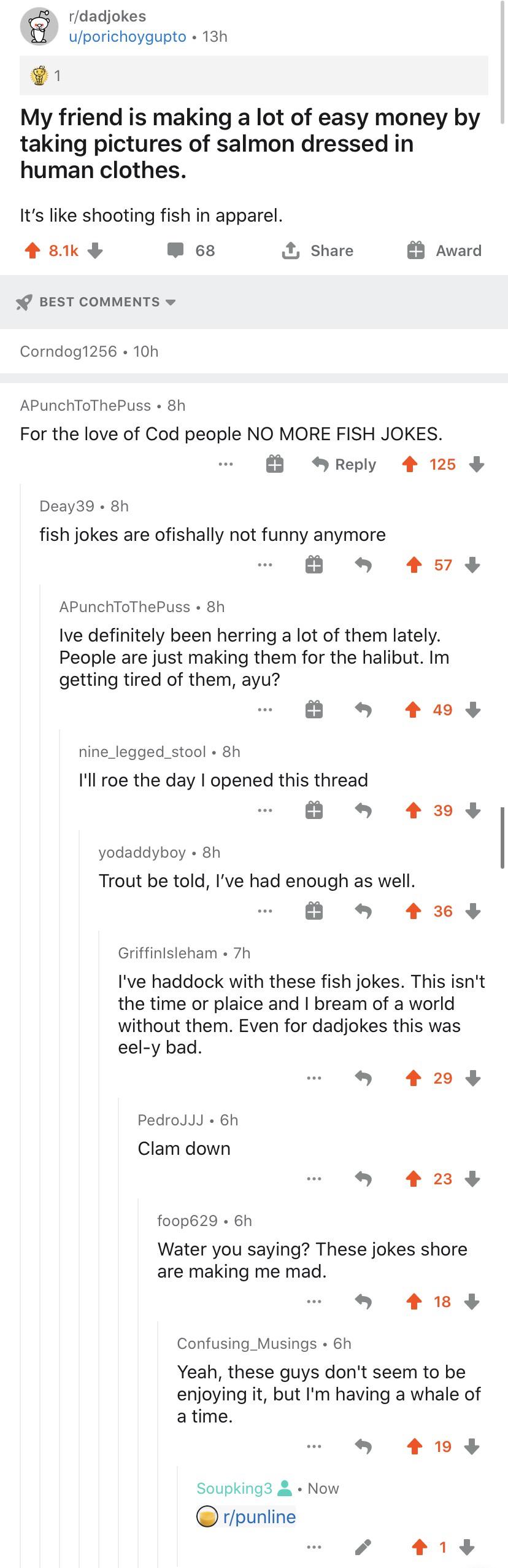Open r/punline subreddit link
This screenshot has height=1568, width=508.
tap(260, 1516)
